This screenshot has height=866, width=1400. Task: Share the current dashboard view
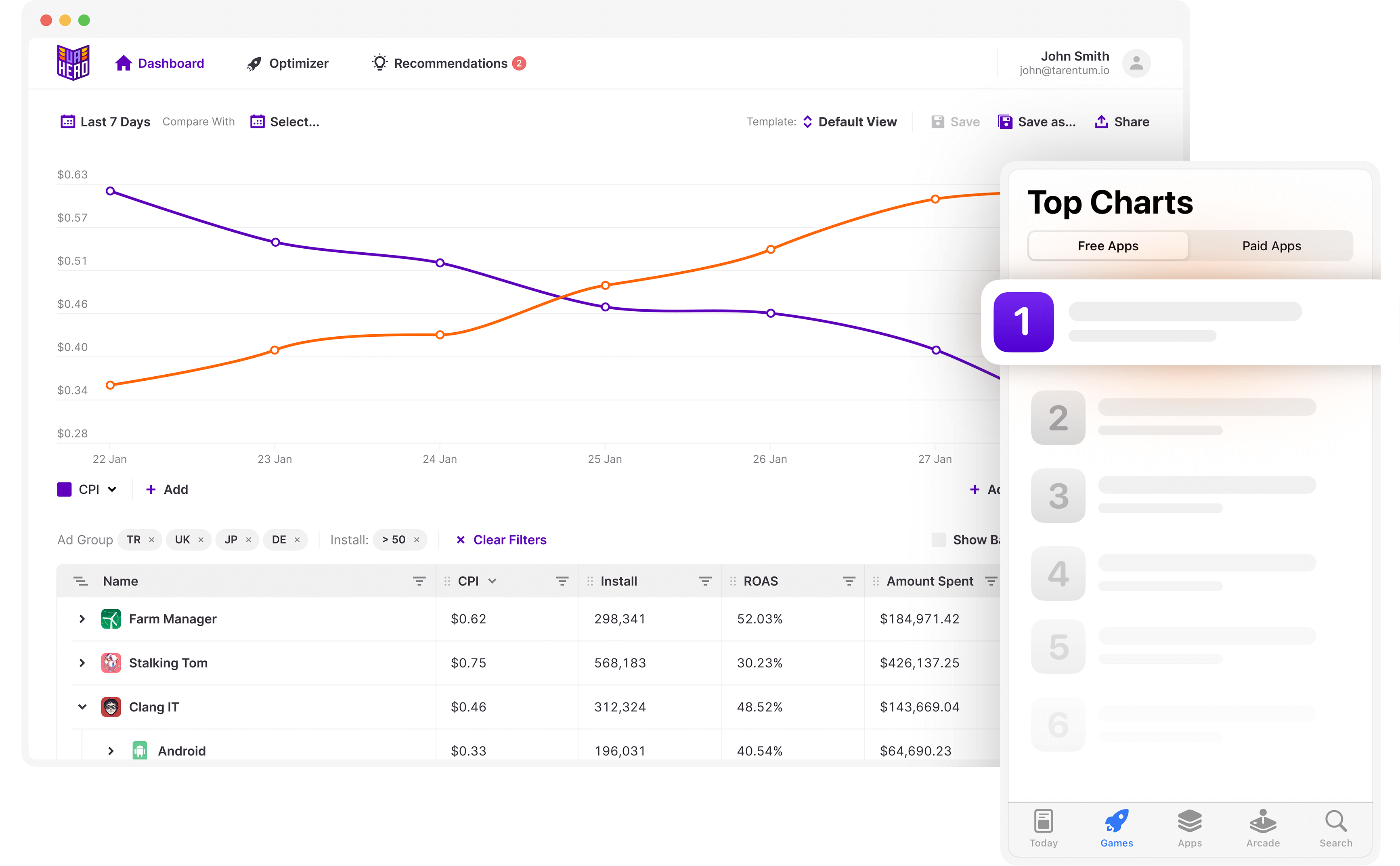pyautogui.click(x=1122, y=122)
